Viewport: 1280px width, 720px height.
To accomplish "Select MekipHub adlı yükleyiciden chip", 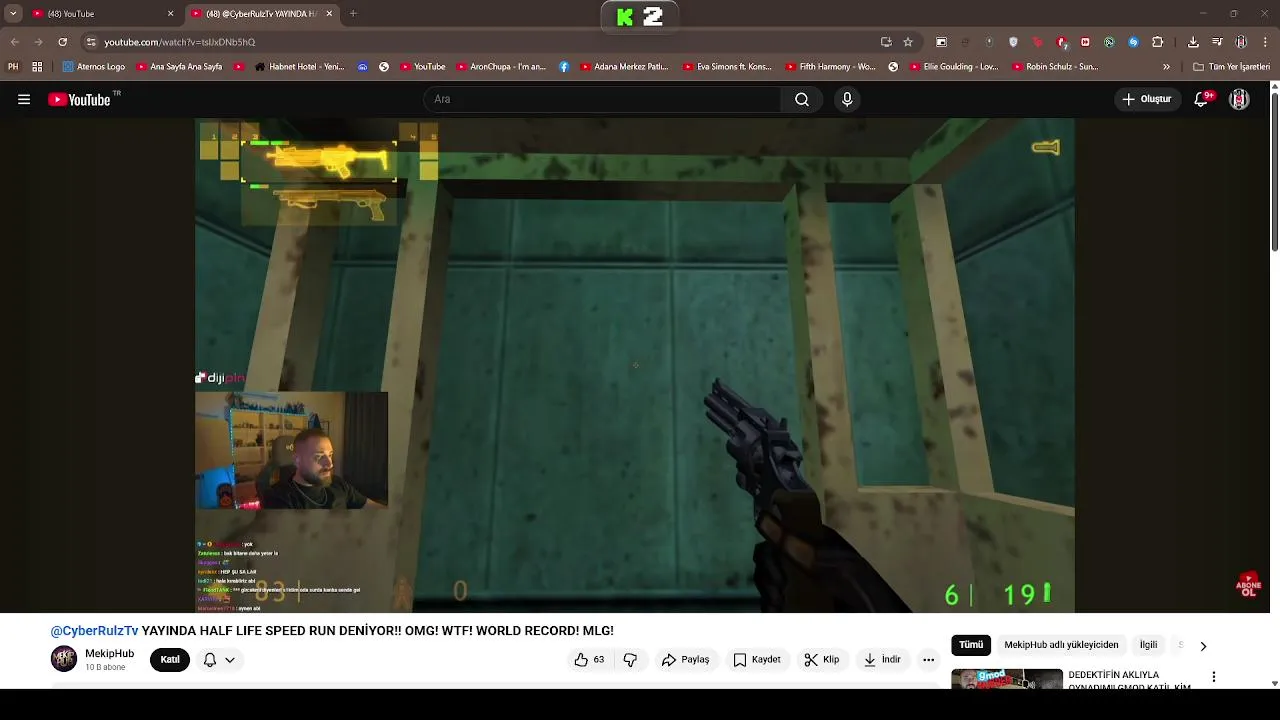I will point(1061,645).
